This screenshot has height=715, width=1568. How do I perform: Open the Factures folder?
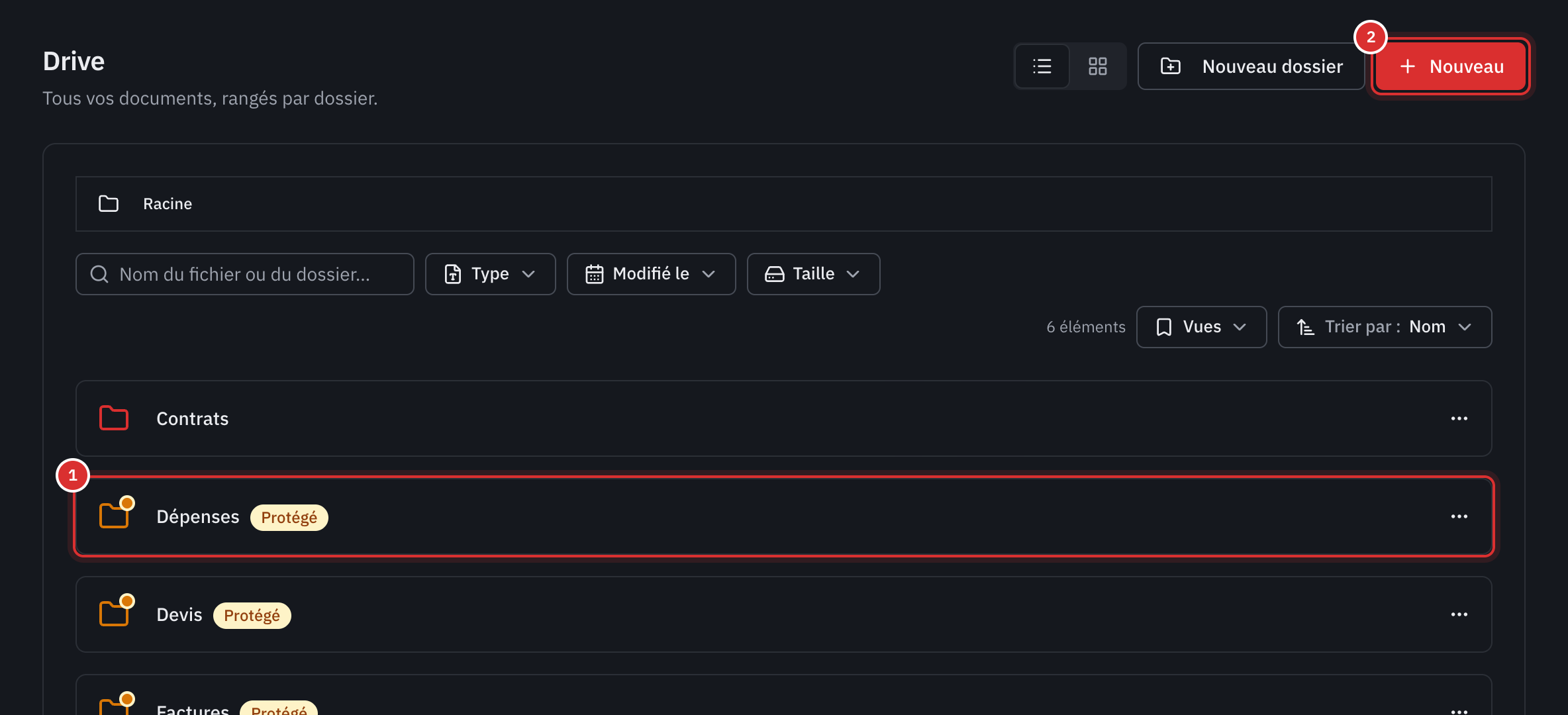[x=784, y=695]
